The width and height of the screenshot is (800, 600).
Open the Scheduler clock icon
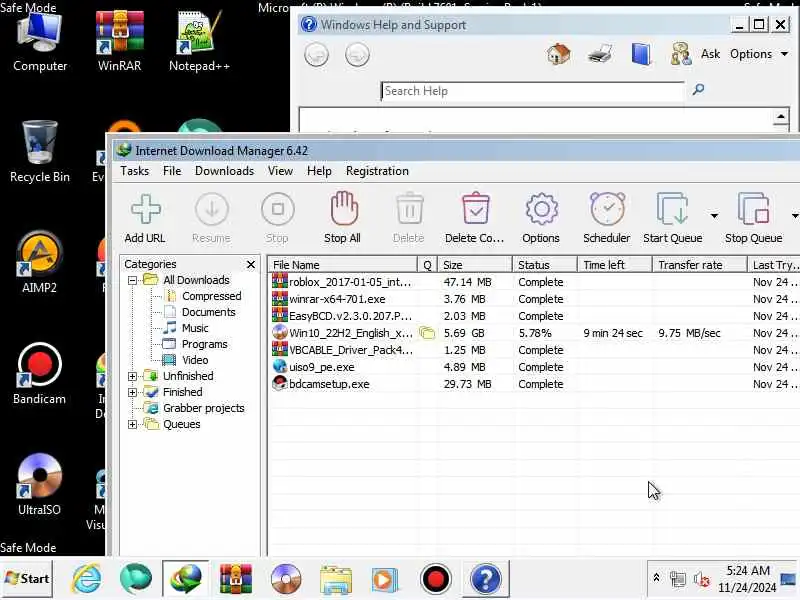607,208
